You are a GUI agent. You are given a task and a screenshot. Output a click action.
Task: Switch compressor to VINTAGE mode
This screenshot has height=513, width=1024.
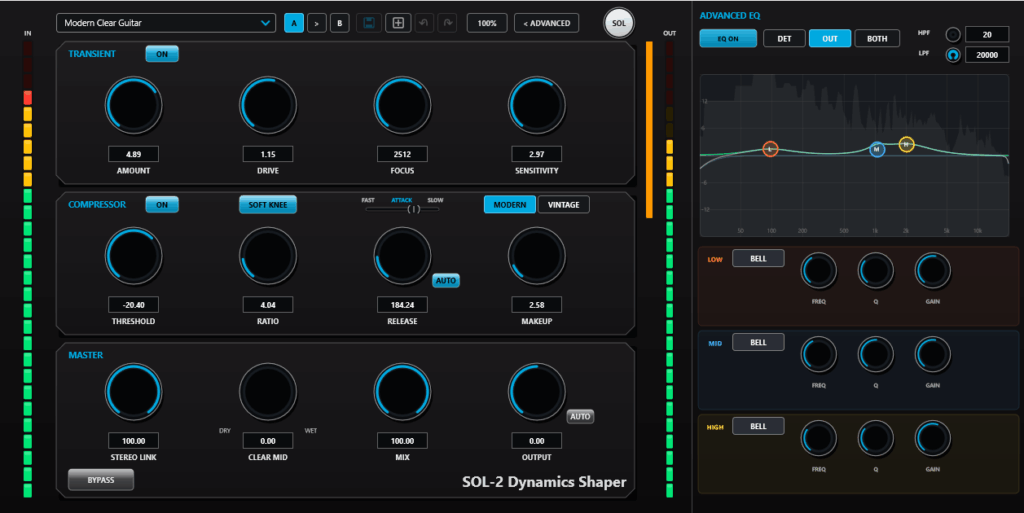pyautogui.click(x=564, y=205)
